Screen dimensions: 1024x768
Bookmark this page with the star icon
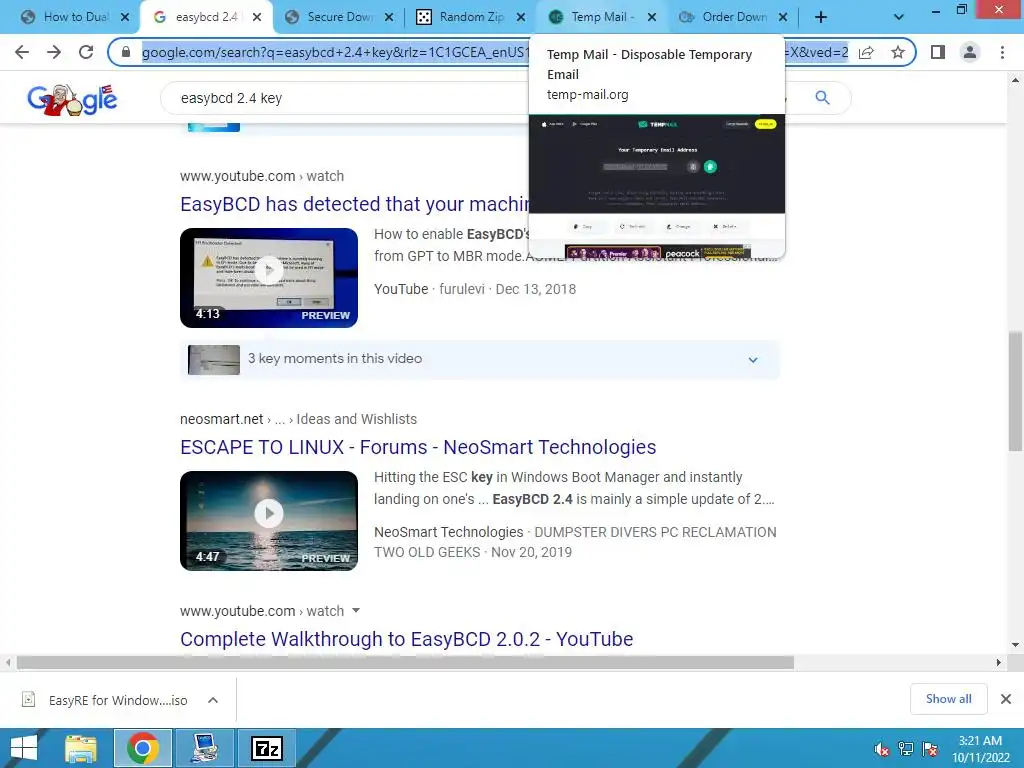click(x=898, y=52)
